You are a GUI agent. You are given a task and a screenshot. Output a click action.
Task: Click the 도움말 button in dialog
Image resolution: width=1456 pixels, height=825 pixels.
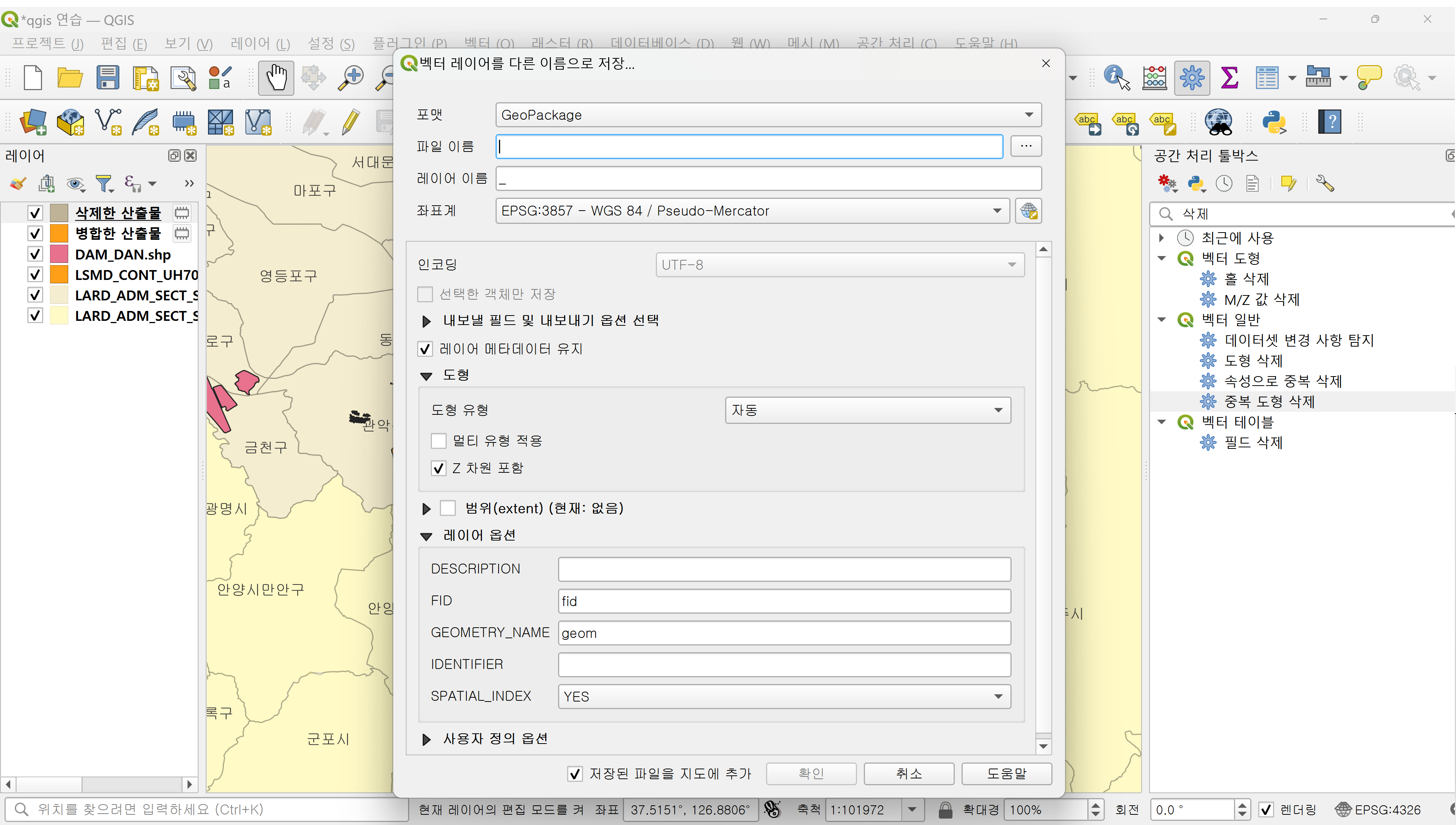1006,773
